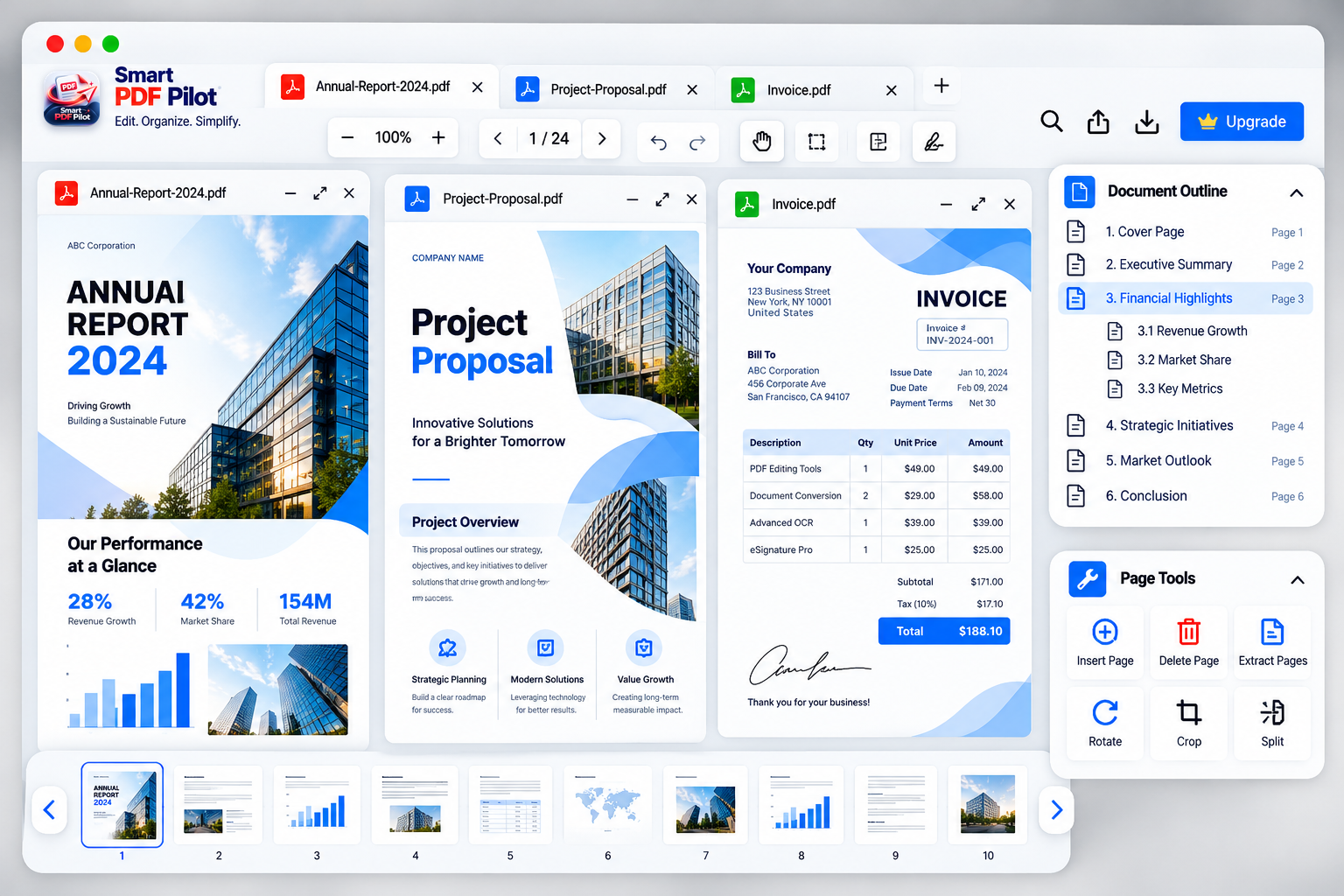Split the document
Viewport: 1344px width, 896px height.
click(1273, 723)
